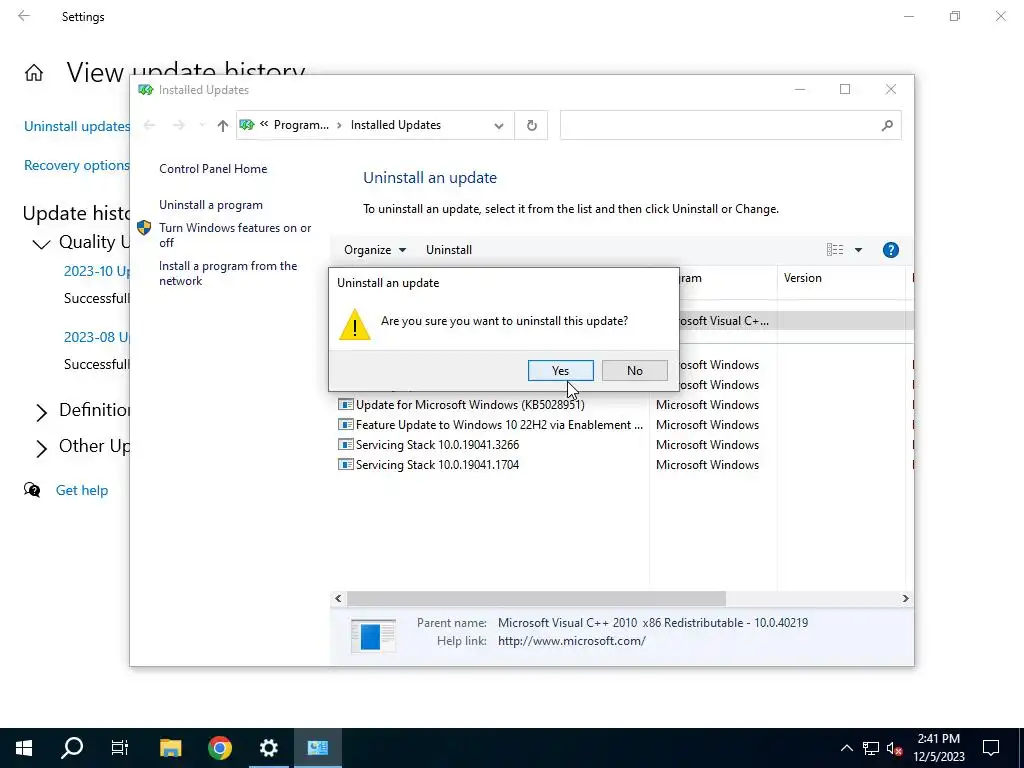Click the Uninstall toolbar button
Viewport: 1024px width, 768px height.
(449, 249)
